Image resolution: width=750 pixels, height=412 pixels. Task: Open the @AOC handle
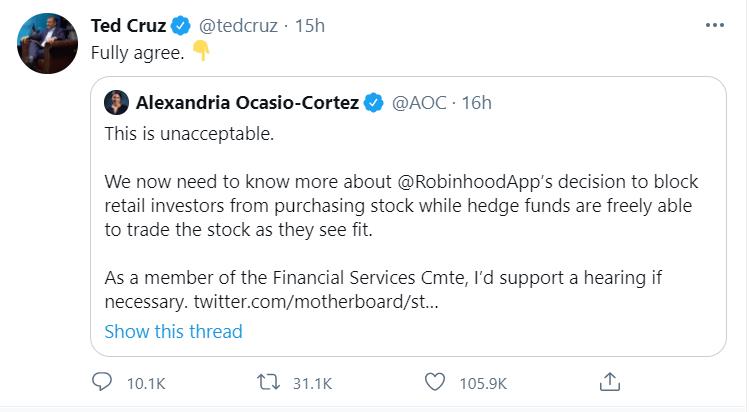click(416, 103)
